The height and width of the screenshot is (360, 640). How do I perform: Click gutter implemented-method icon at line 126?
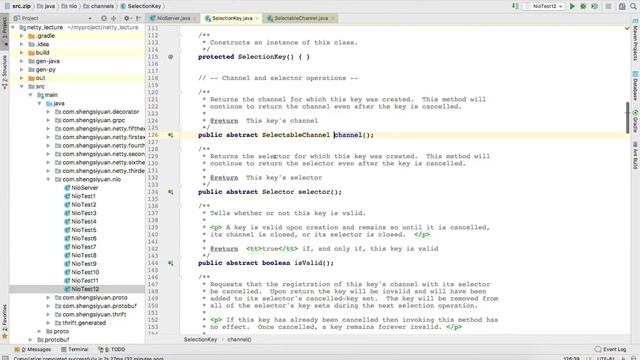[x=171, y=135]
